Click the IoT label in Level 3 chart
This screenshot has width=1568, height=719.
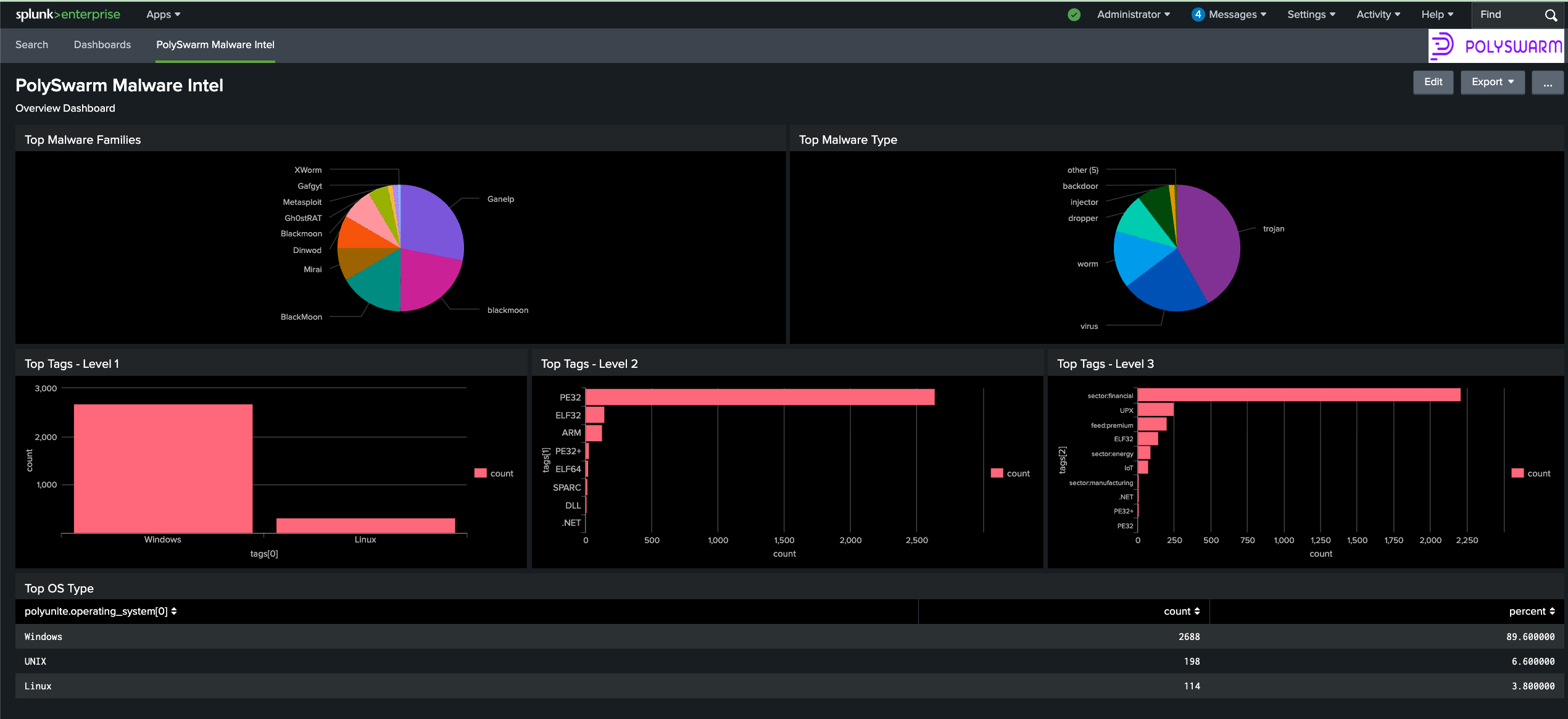click(1129, 468)
